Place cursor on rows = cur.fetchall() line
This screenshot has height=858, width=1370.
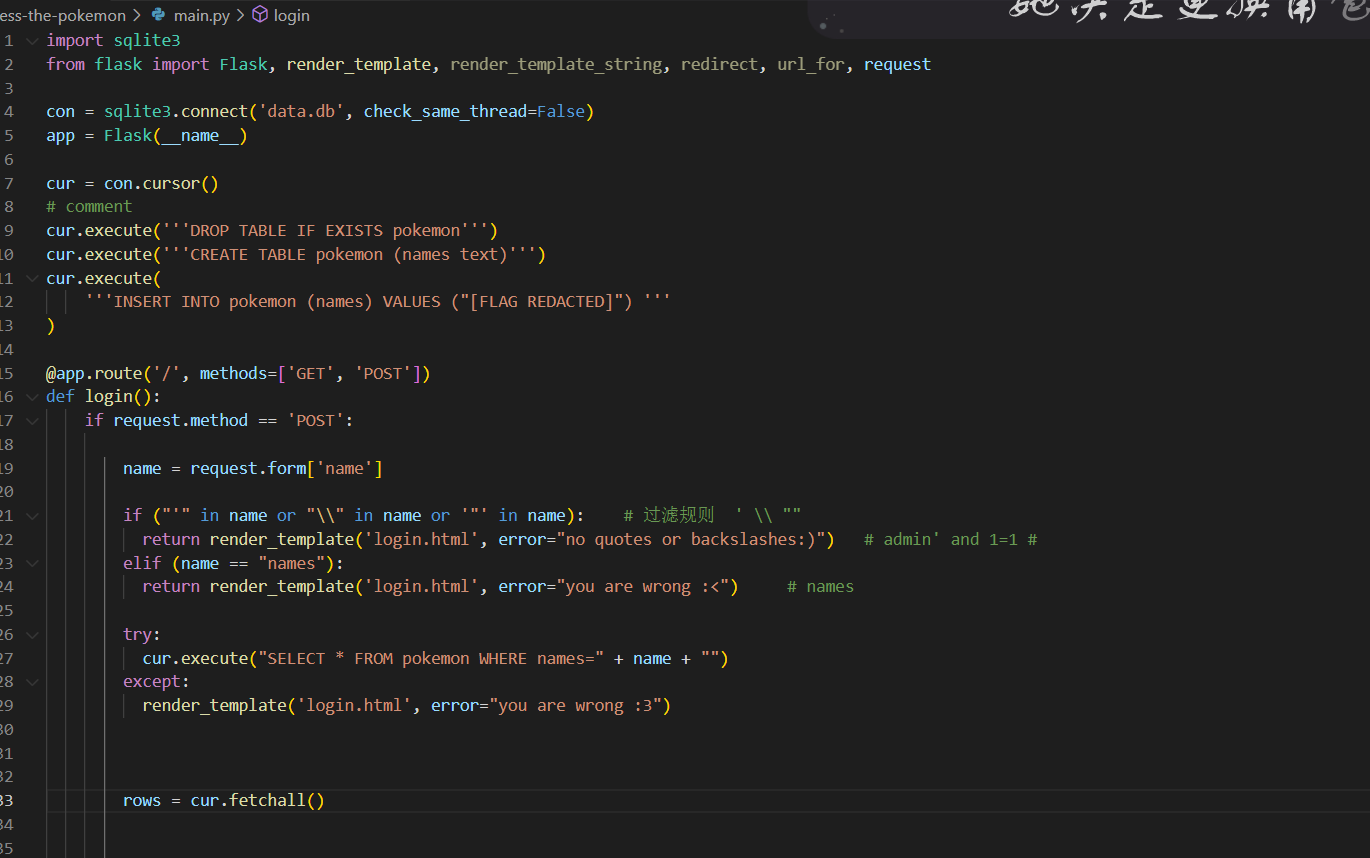click(224, 801)
